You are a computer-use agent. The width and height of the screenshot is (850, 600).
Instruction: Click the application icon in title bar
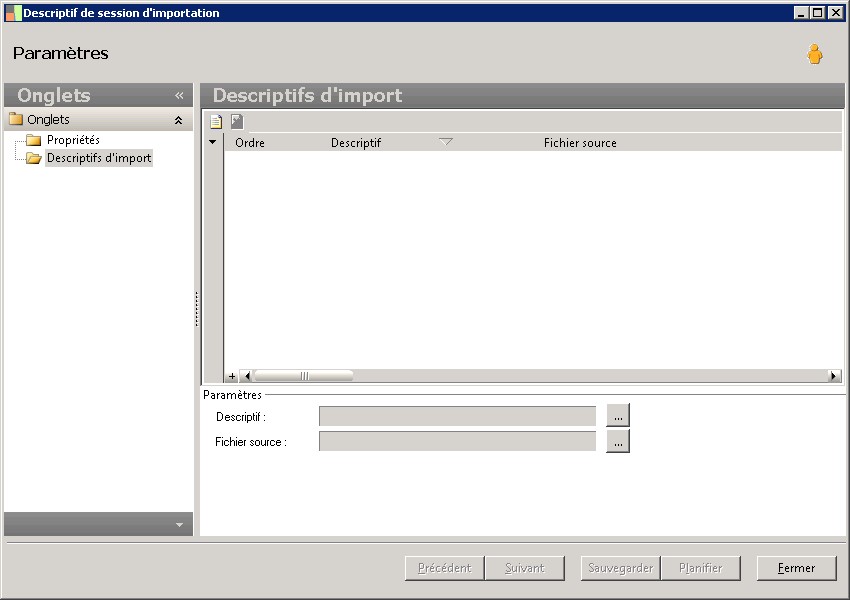14,13
